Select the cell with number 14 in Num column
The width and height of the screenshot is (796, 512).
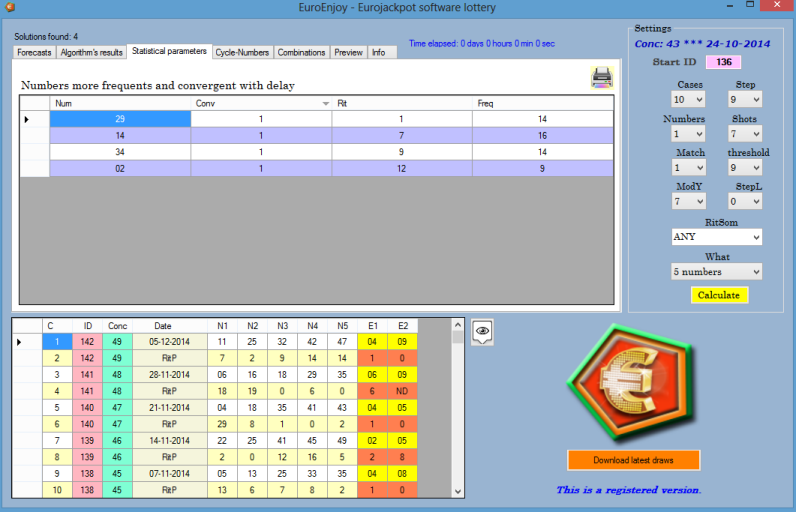click(120, 135)
